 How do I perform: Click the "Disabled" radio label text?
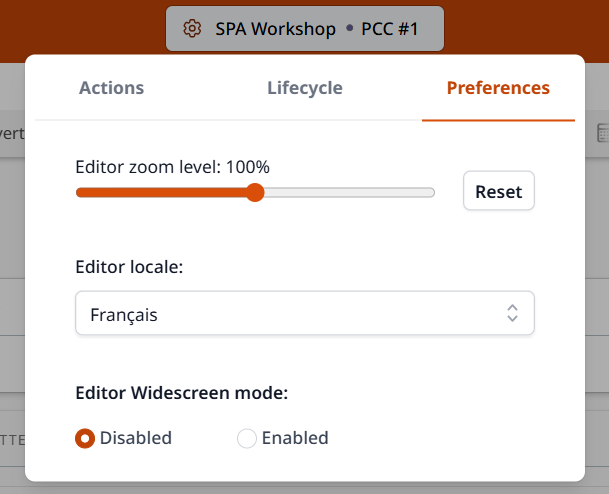pos(136,438)
